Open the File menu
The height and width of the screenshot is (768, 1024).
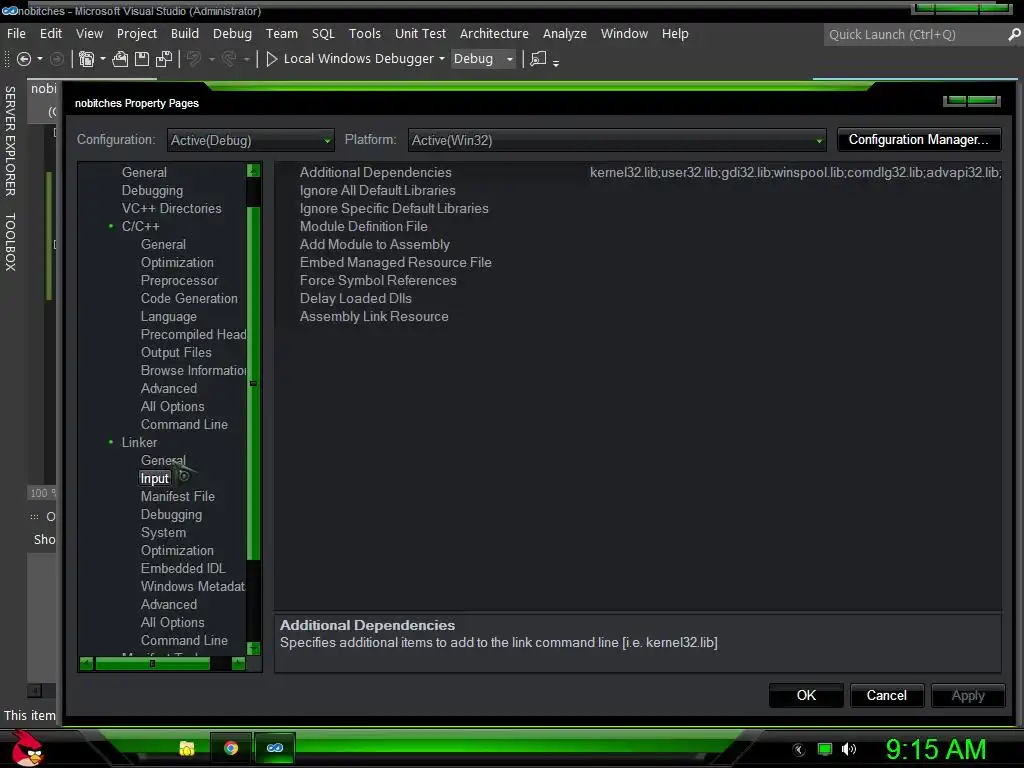(x=16, y=33)
